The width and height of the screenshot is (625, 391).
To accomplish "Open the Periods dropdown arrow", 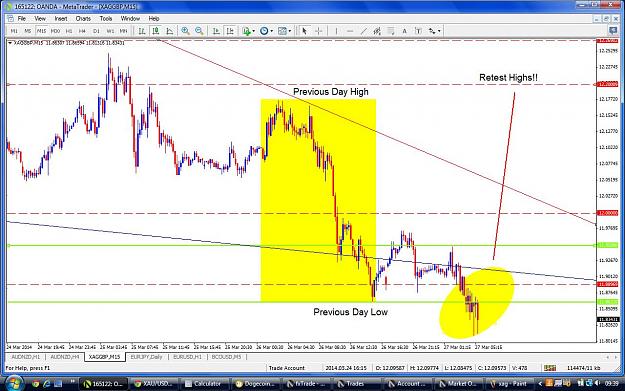I will (x=271, y=31).
